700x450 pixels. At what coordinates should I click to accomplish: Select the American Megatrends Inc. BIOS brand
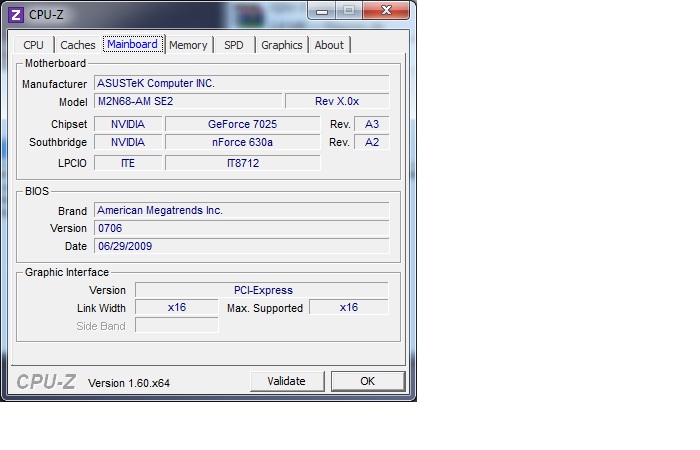click(x=242, y=210)
